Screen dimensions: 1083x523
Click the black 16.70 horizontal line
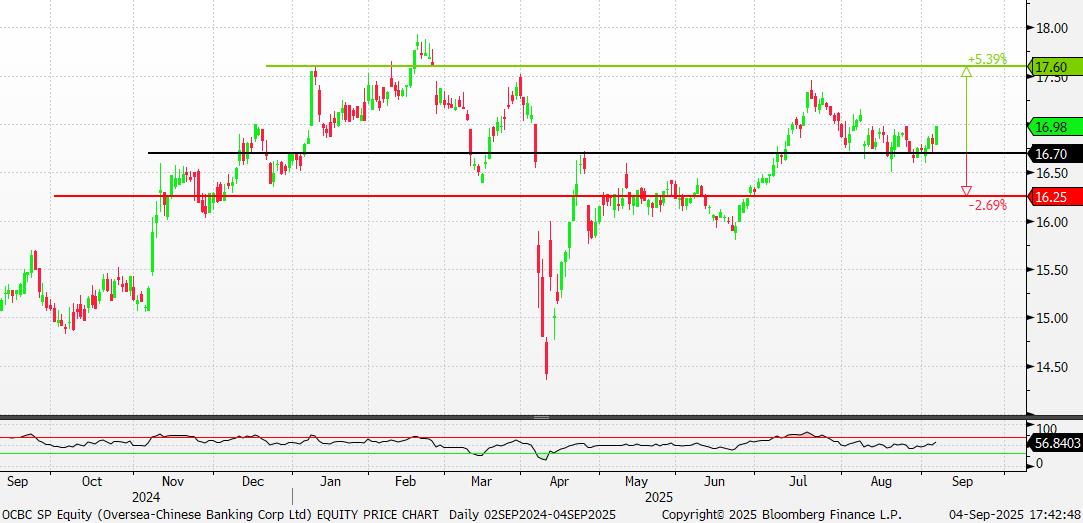point(588,153)
